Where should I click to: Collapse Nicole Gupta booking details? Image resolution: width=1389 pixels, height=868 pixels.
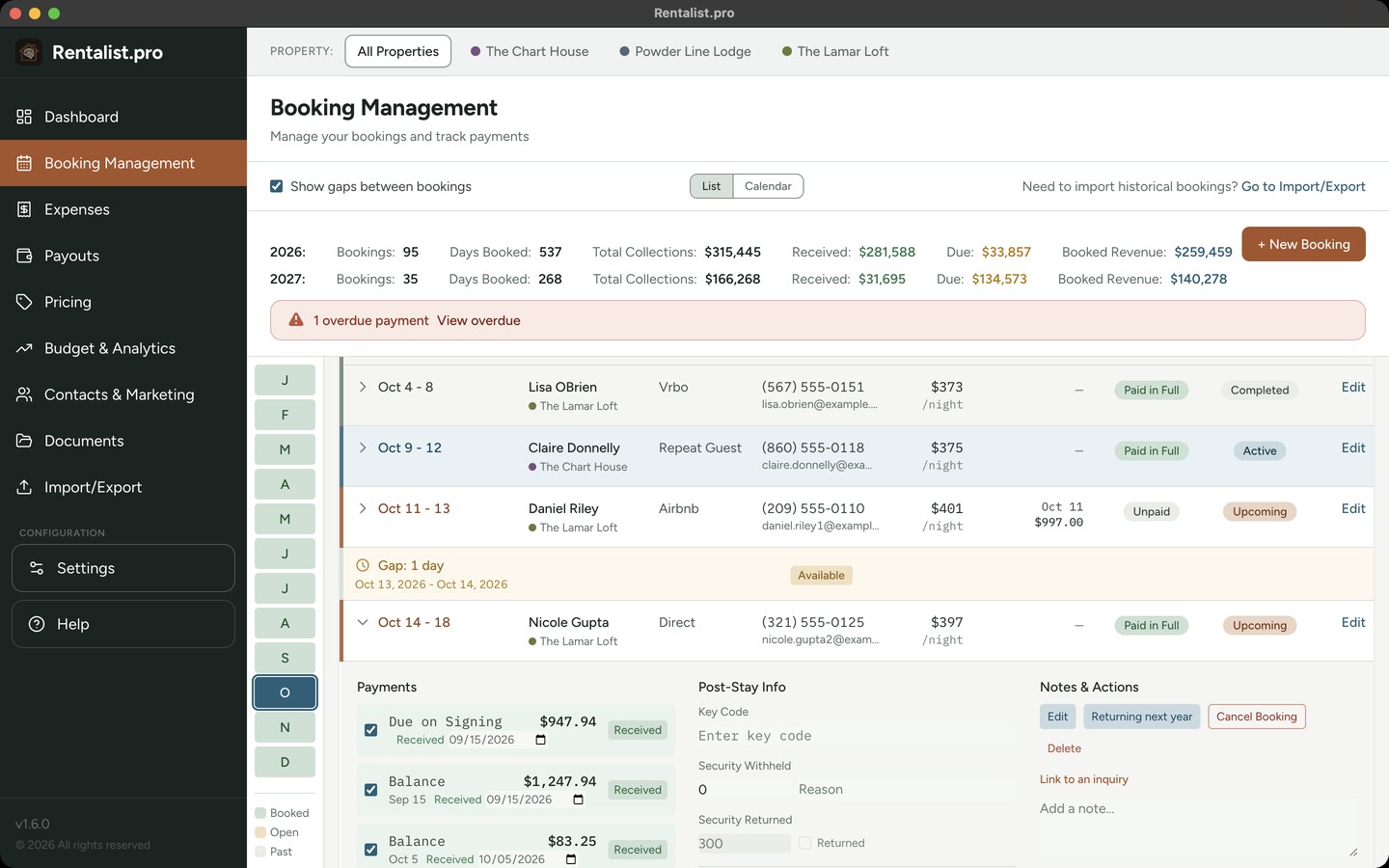point(363,622)
